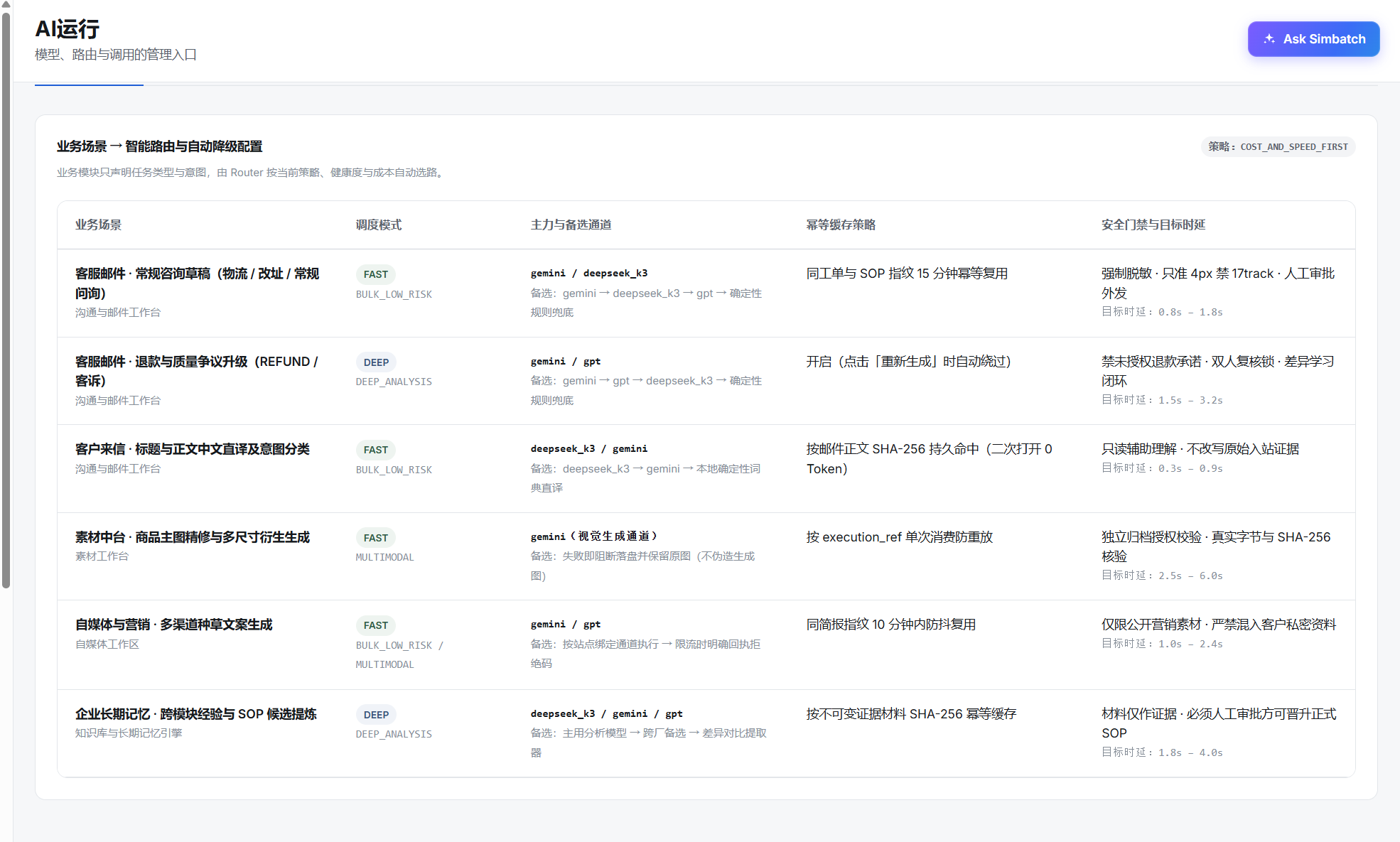Select the 自媒体与营销·多渠道种草文案生成 title
The image size is (1400, 842).
pos(174,625)
